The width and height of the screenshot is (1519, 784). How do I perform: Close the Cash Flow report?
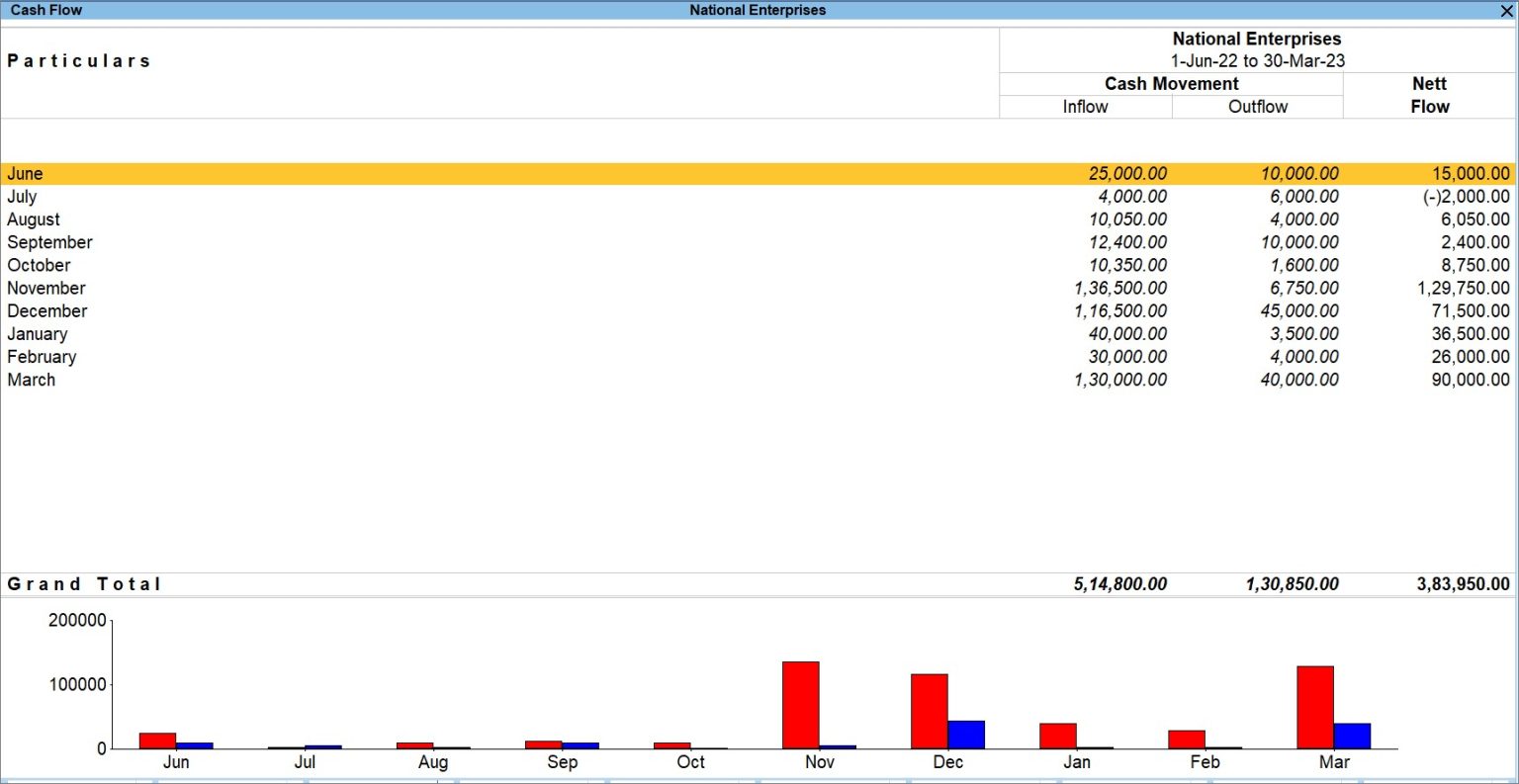pyautogui.click(x=1508, y=10)
